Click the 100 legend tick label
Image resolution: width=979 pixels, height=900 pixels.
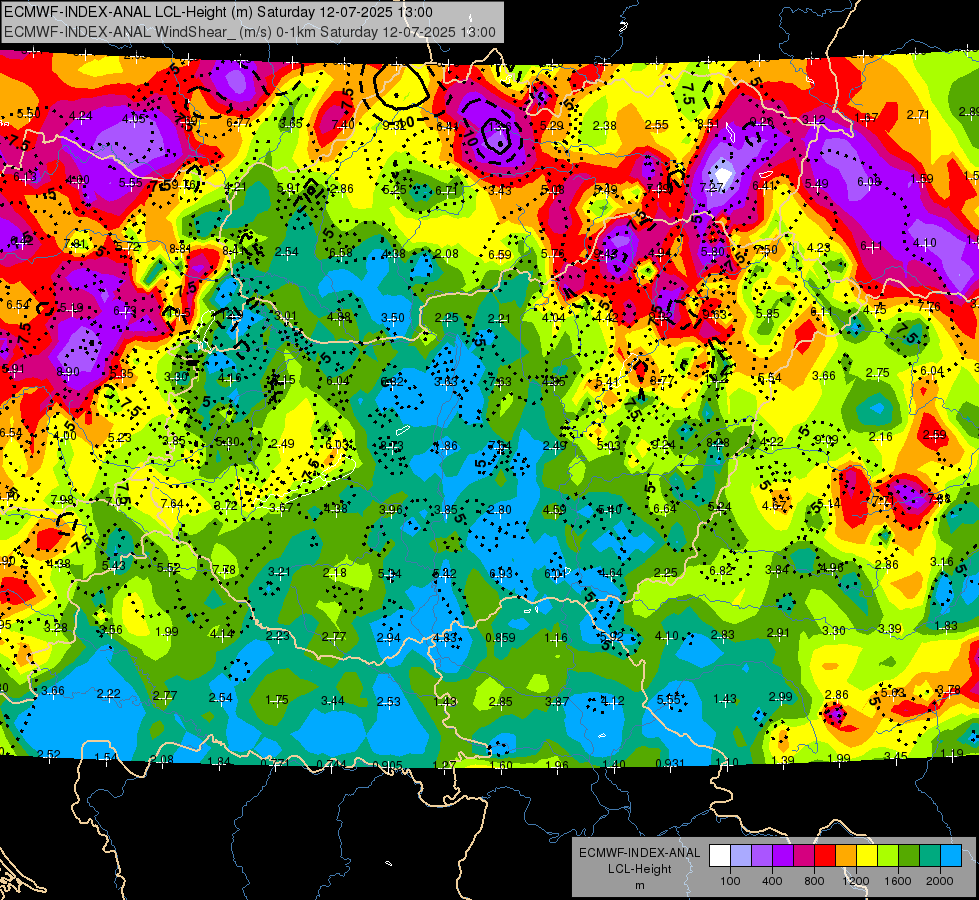[730, 881]
